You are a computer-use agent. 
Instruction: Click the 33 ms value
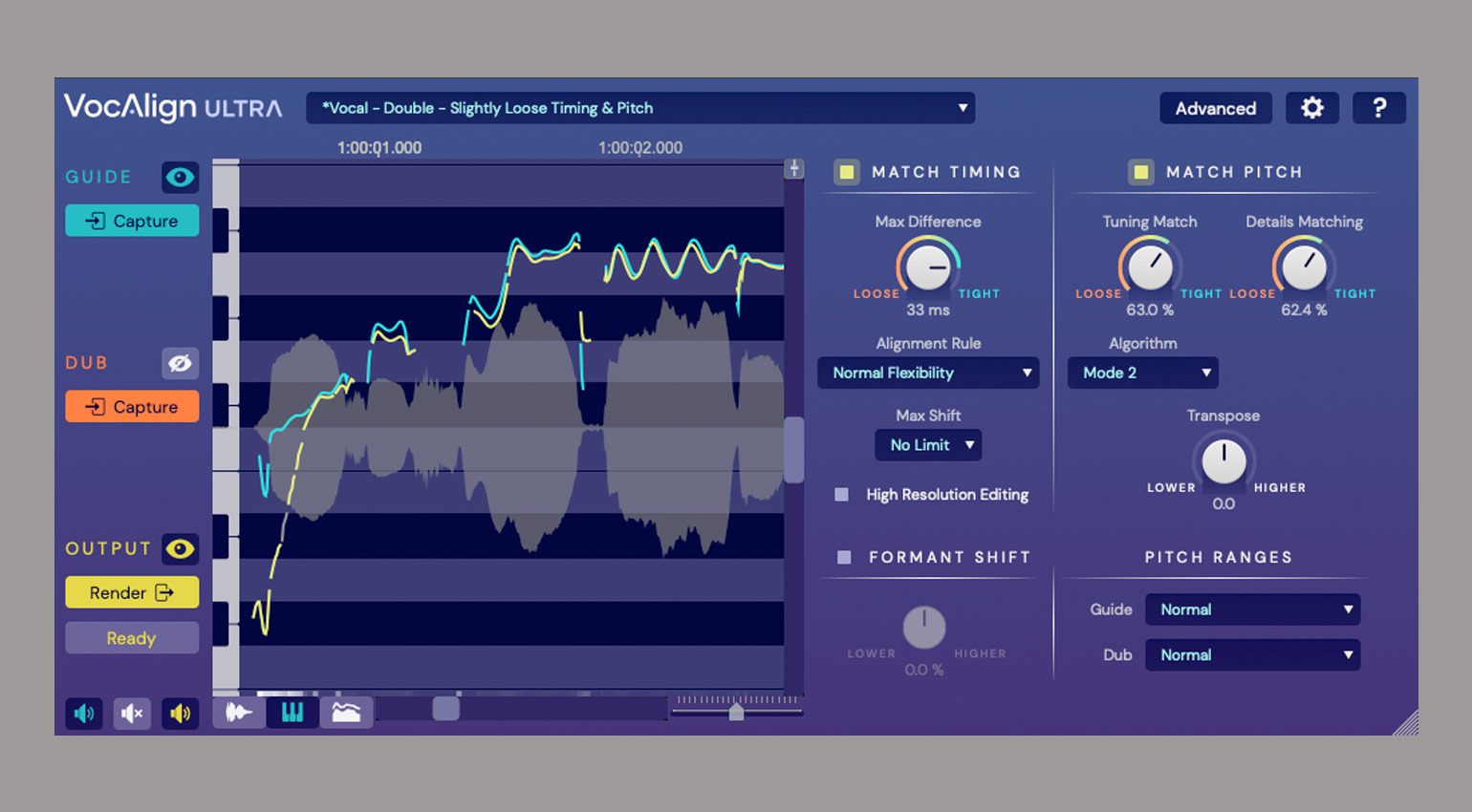(928, 310)
